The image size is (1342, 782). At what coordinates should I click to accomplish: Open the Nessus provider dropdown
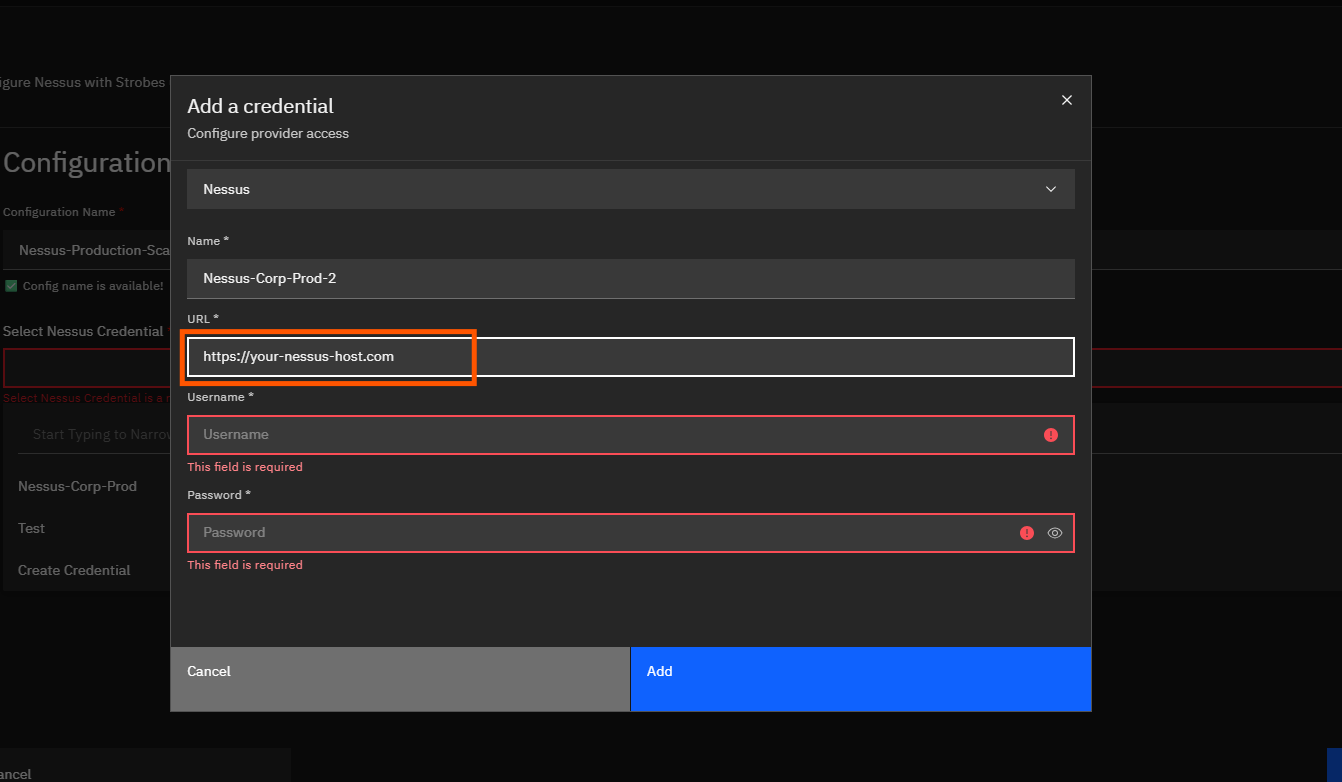tap(631, 189)
